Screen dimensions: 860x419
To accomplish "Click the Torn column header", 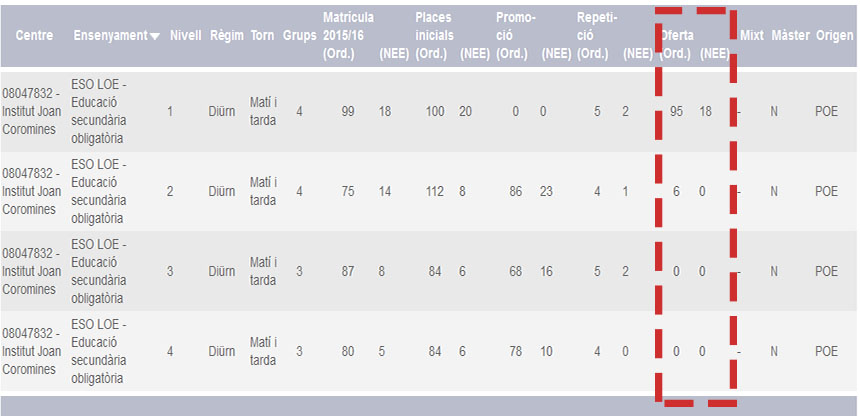I will pyautogui.click(x=262, y=36).
